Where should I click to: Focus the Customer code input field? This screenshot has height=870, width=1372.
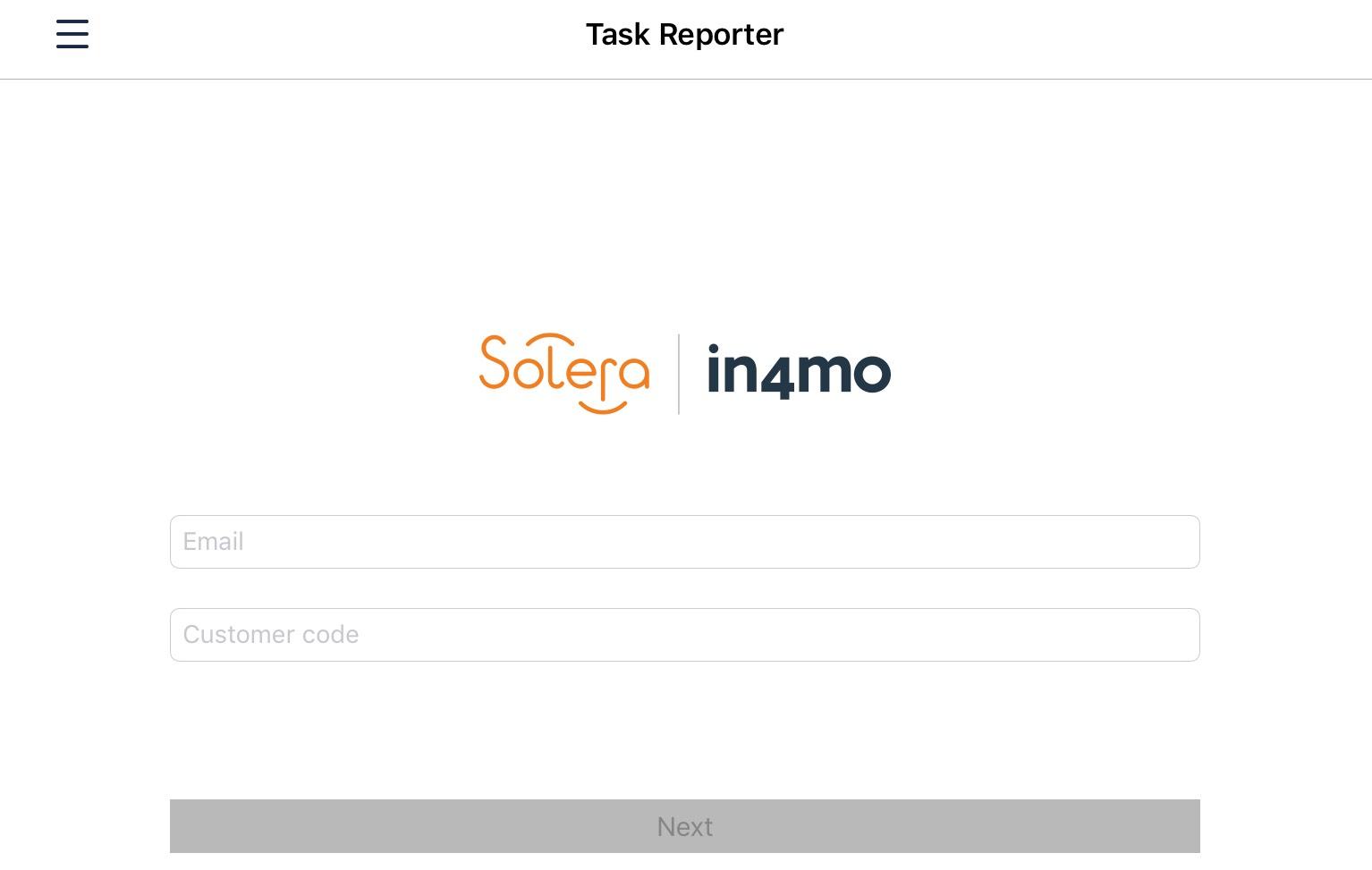coord(684,635)
